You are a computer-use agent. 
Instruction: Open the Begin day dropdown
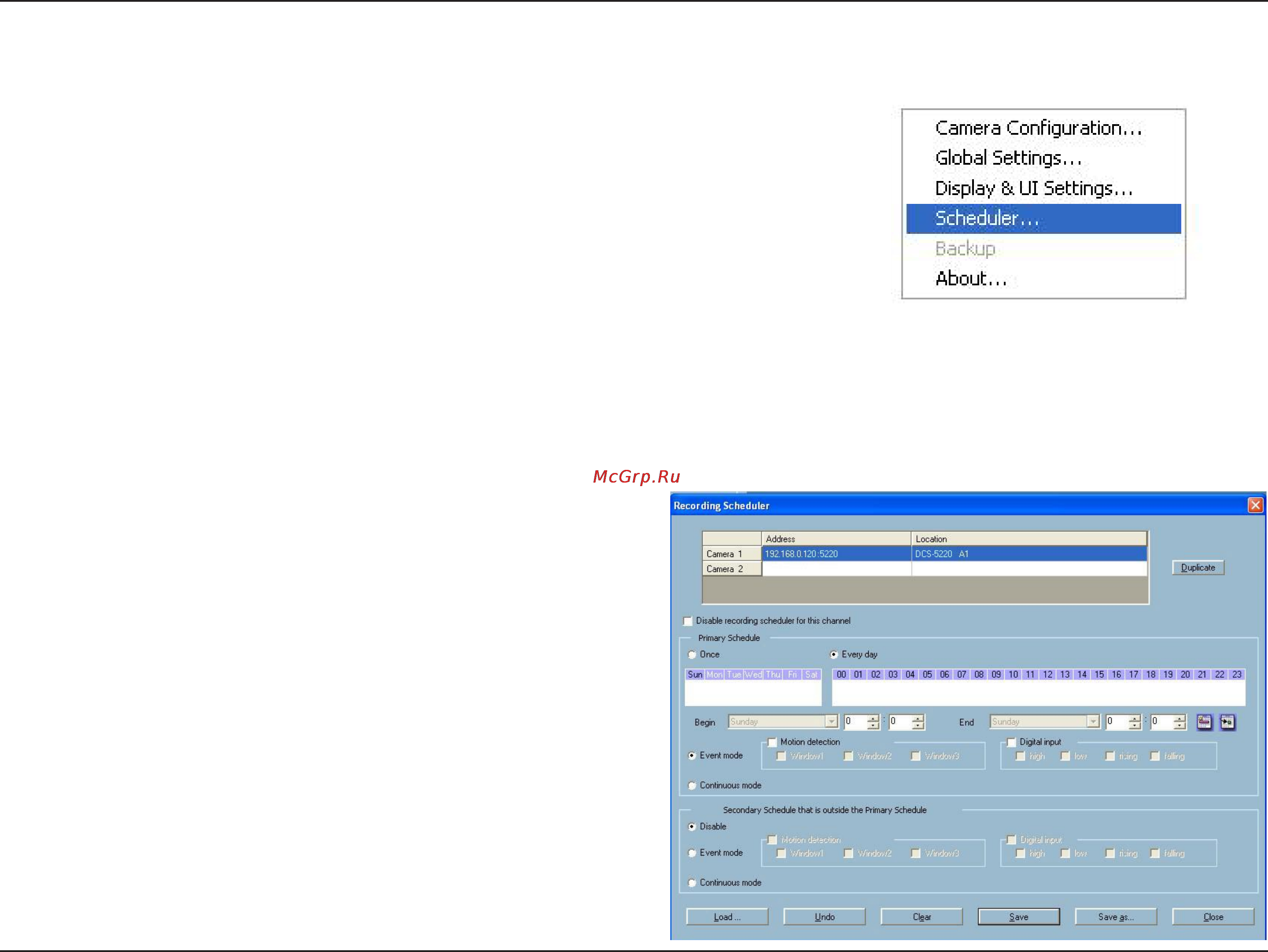(831, 722)
